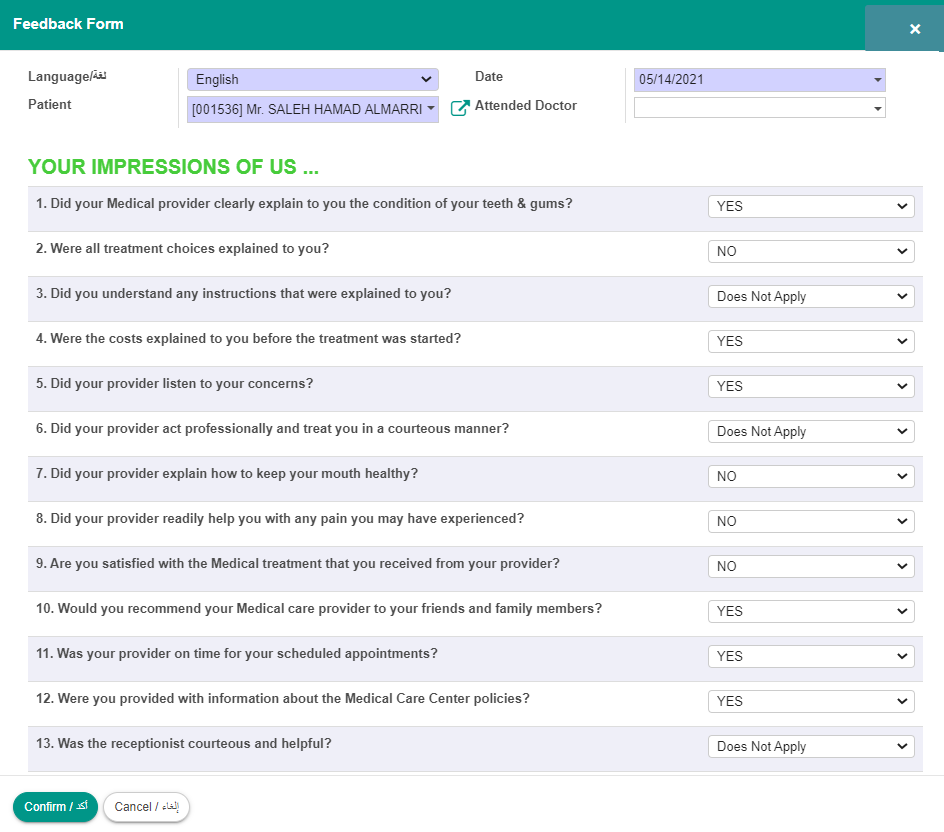Open the Date field dropdown 05/14/2021
The image size is (944, 832).
[759, 79]
